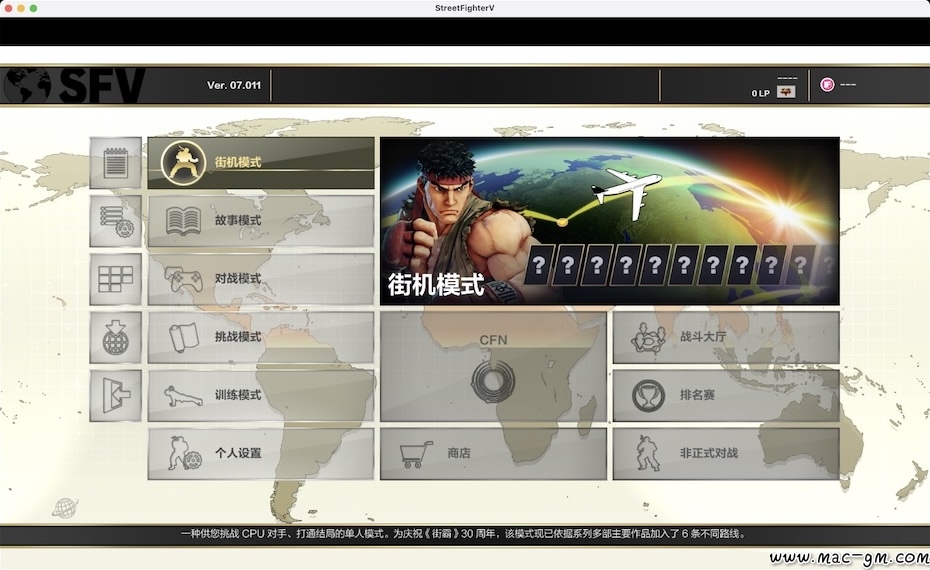This screenshot has width=930, height=570.
Task: Start 非正式对战 casual match
Action: (726, 454)
